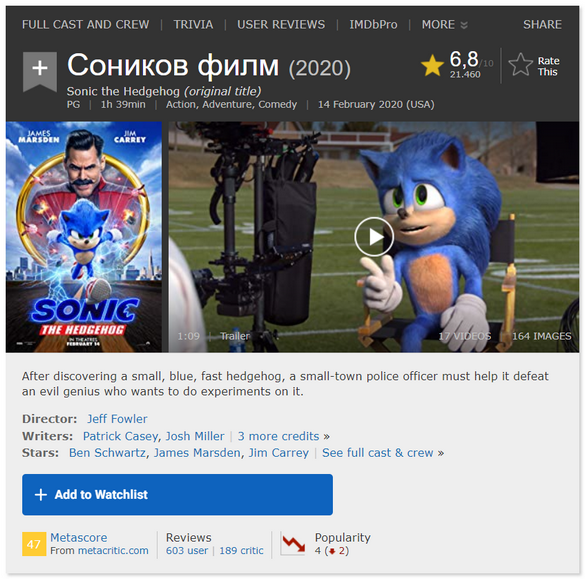Click the yellow rating star icon
The height and width of the screenshot is (579, 585).
(432, 66)
